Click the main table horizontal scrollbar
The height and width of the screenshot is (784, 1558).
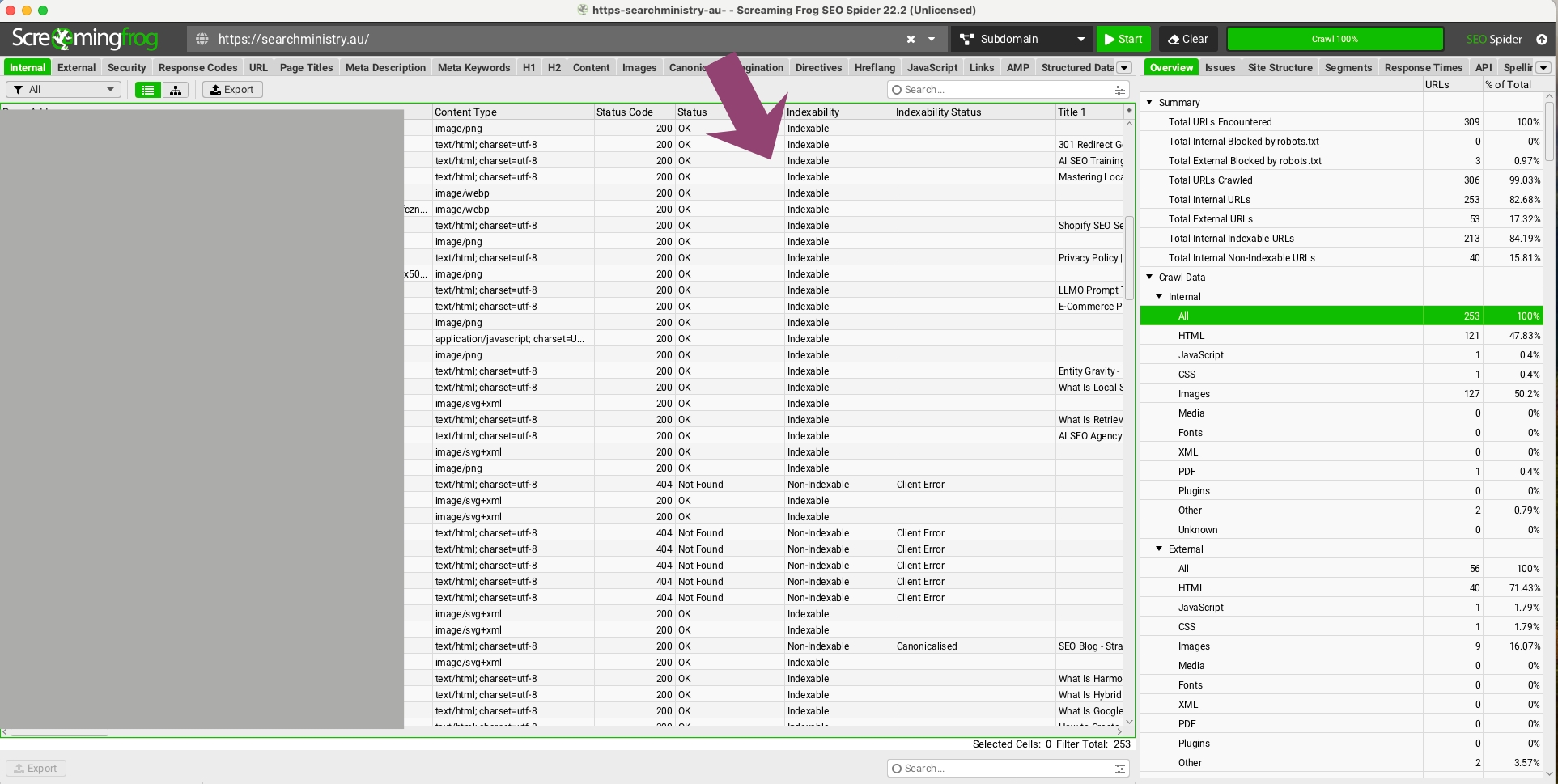(58, 731)
